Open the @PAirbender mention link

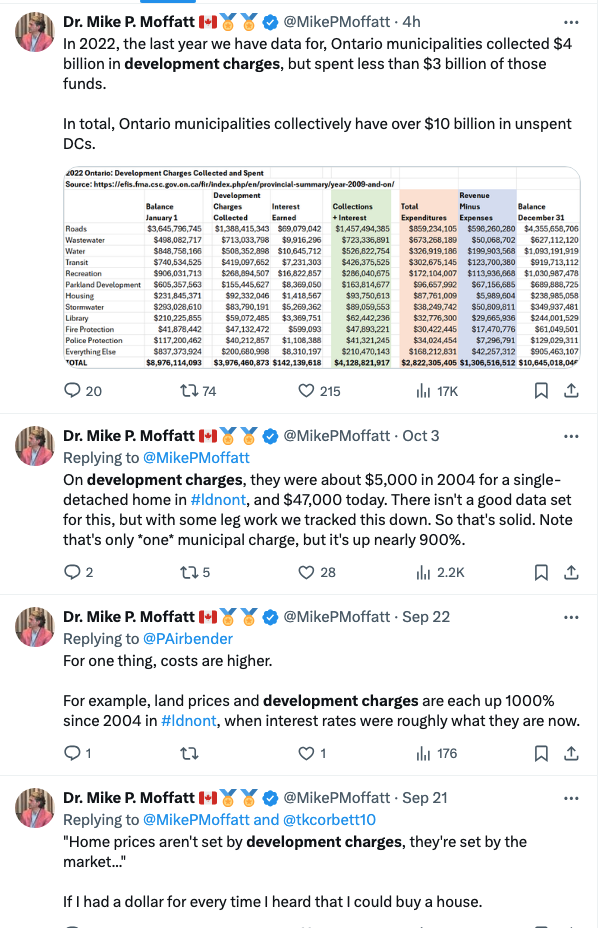click(189, 639)
